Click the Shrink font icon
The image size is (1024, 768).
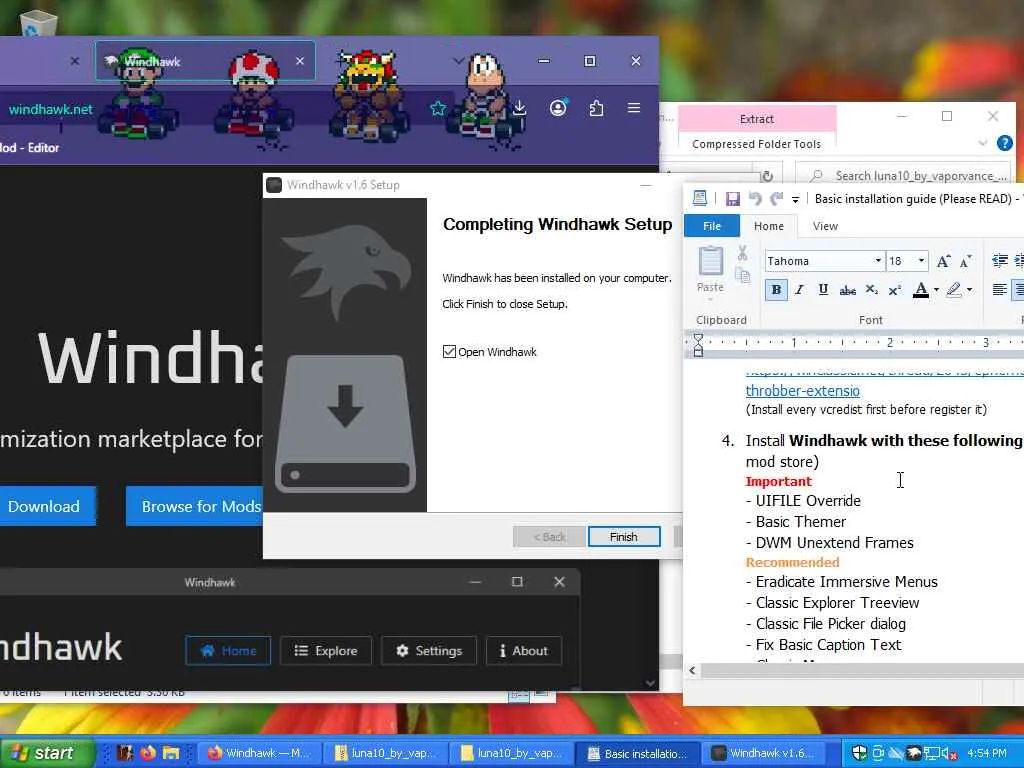tap(966, 261)
